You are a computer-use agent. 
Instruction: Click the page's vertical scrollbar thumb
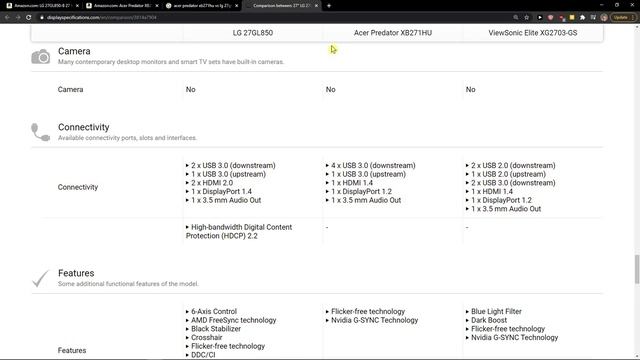pyautogui.click(x=637, y=269)
